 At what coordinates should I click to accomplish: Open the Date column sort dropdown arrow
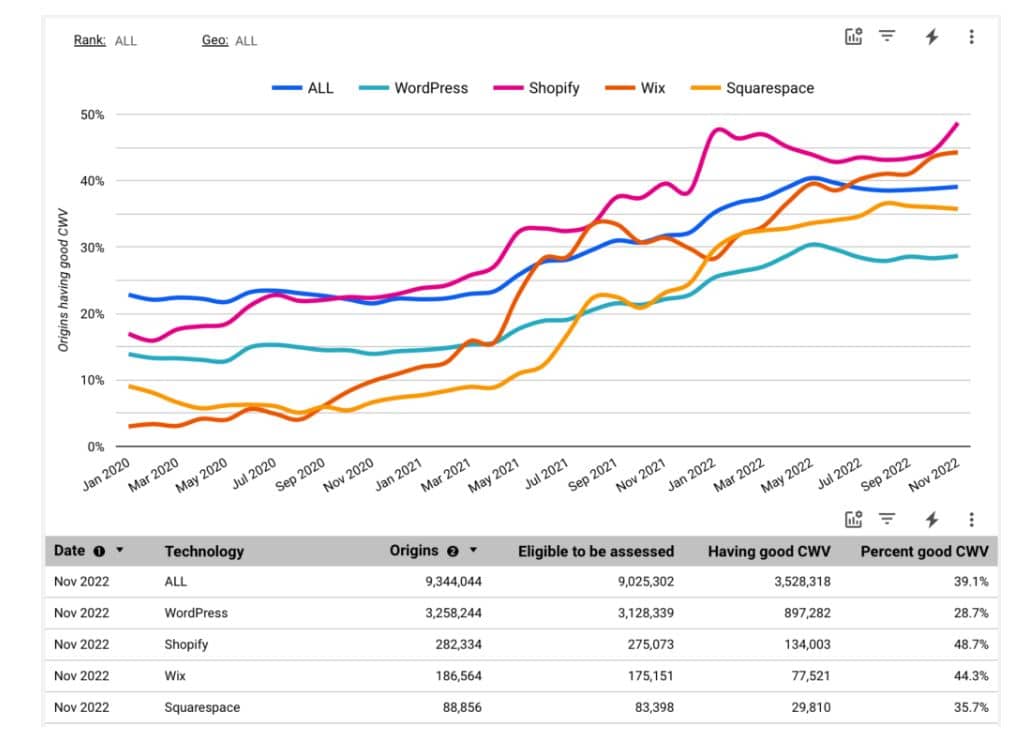point(120,550)
